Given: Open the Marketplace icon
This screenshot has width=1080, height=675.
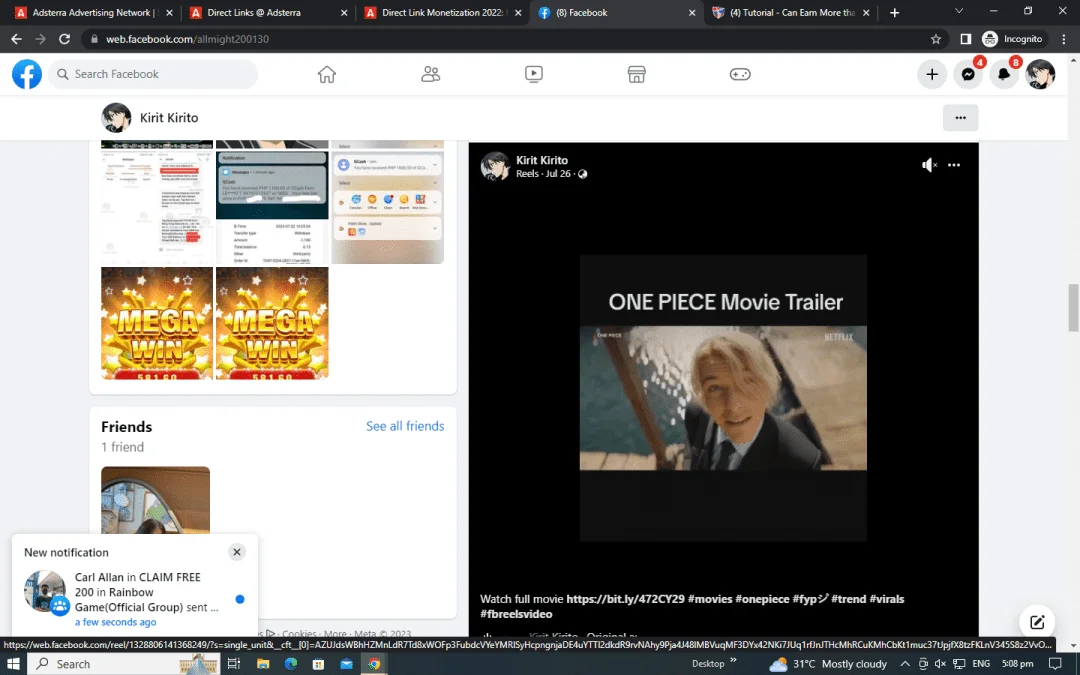Looking at the screenshot, I should (x=636, y=74).
